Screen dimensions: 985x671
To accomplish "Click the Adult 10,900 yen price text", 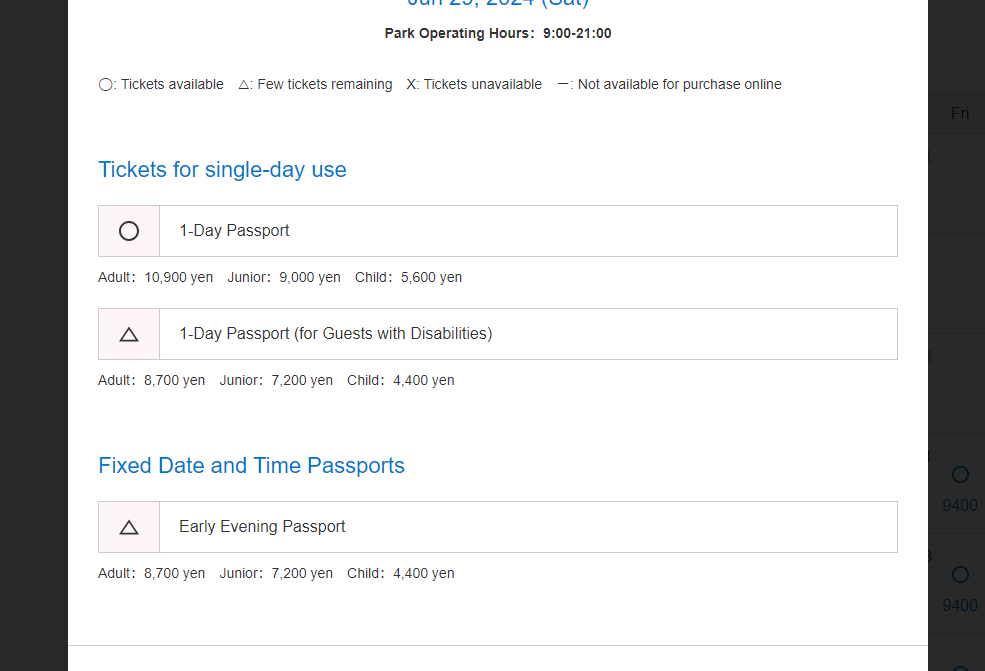I will [156, 278].
